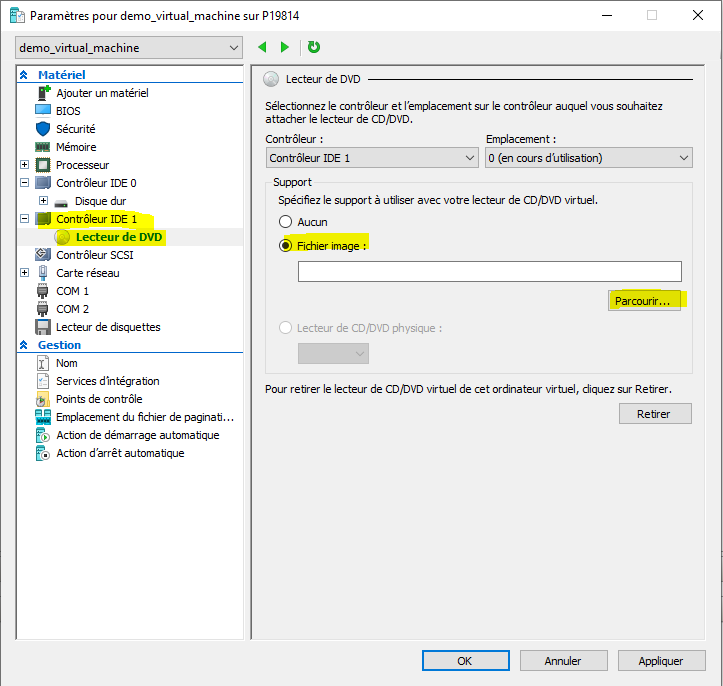Viewport: 723px width, 686px height.
Task: Click the Action de démarrage automatique icon
Action: pyautogui.click(x=42, y=435)
